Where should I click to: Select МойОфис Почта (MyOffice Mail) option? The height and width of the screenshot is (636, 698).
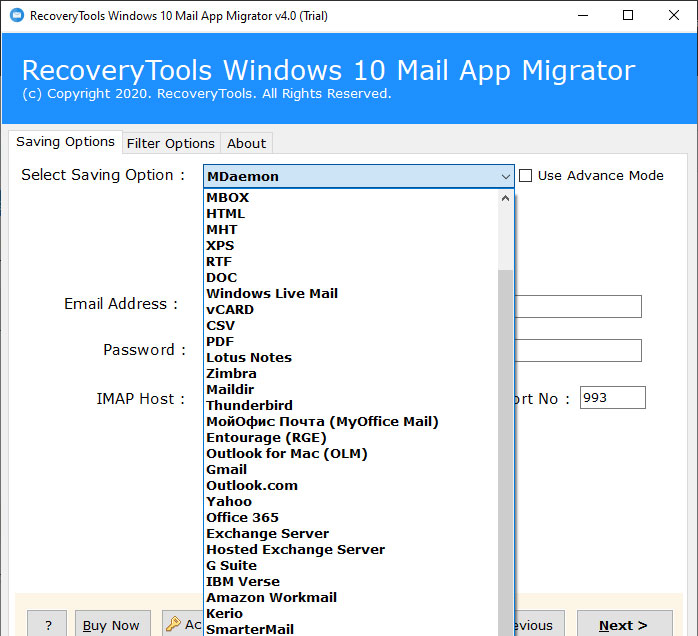click(x=351, y=422)
